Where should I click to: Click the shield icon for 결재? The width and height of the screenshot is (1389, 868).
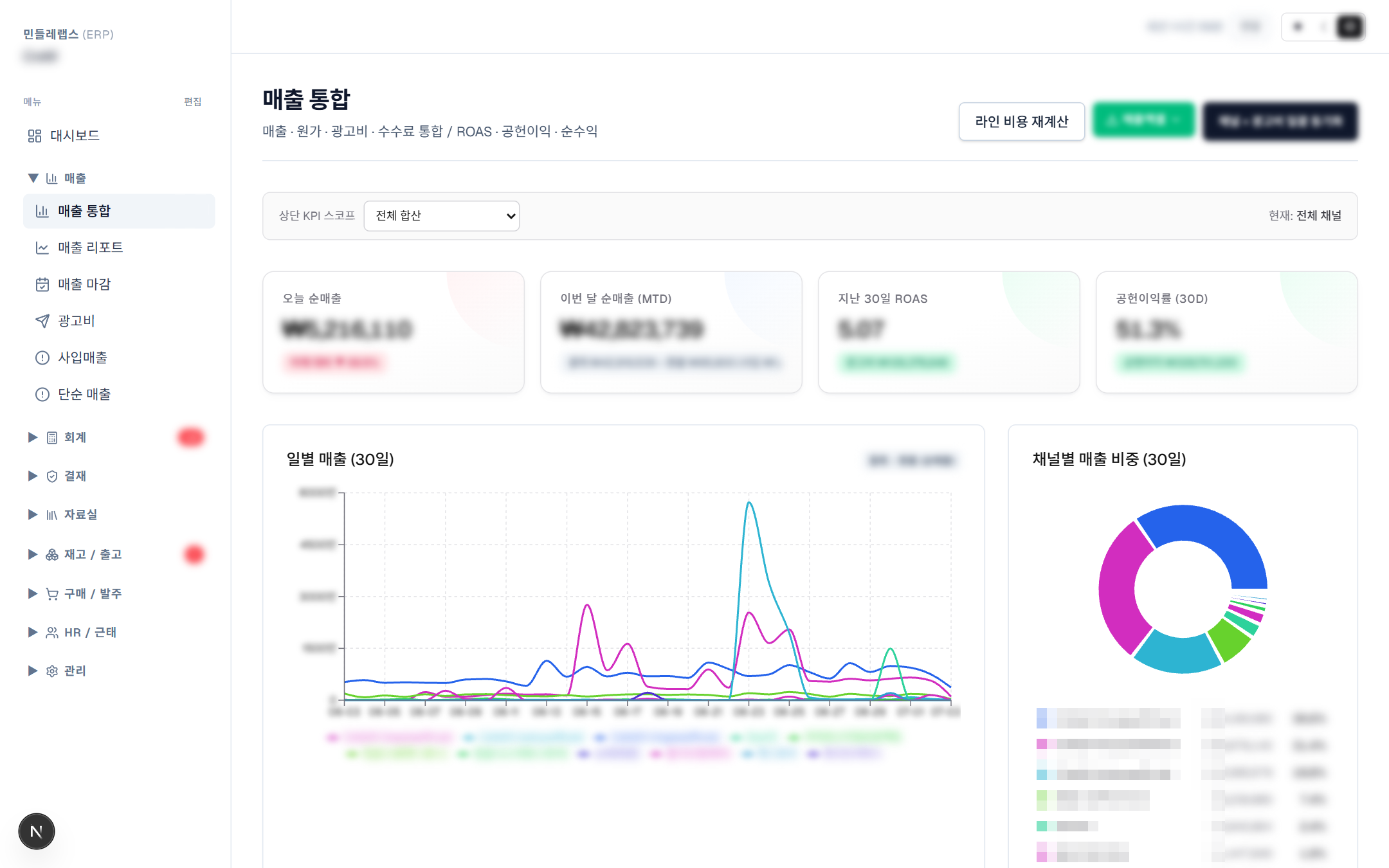(52, 476)
